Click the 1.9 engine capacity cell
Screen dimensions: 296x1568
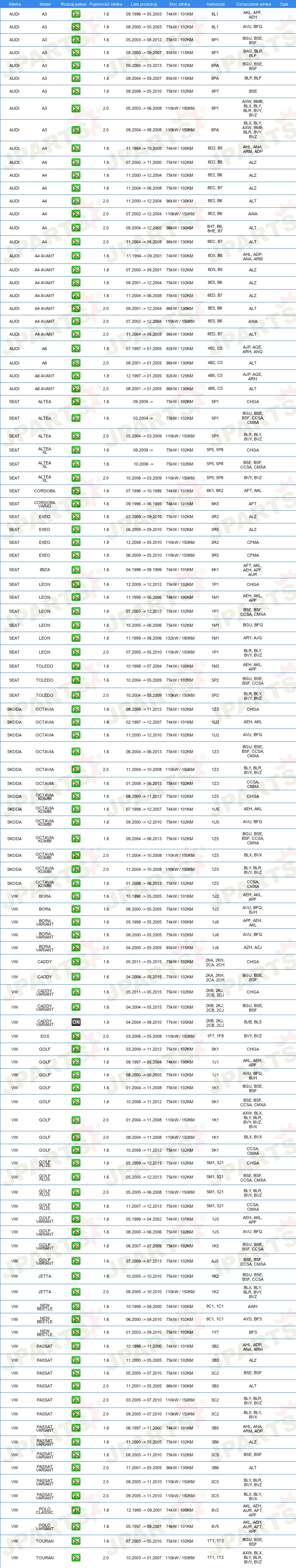point(106,1022)
